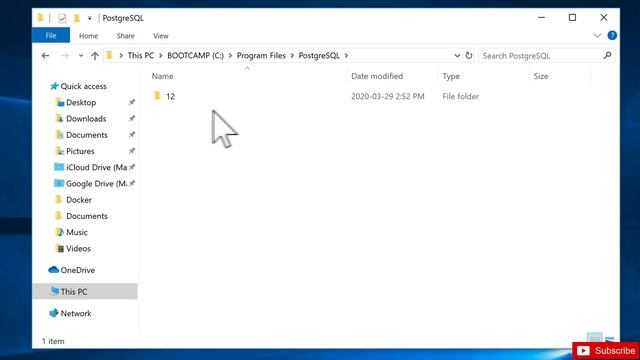Click the iCloud Drive folder icon
Screen dimensions: 640x360
tap(59, 167)
